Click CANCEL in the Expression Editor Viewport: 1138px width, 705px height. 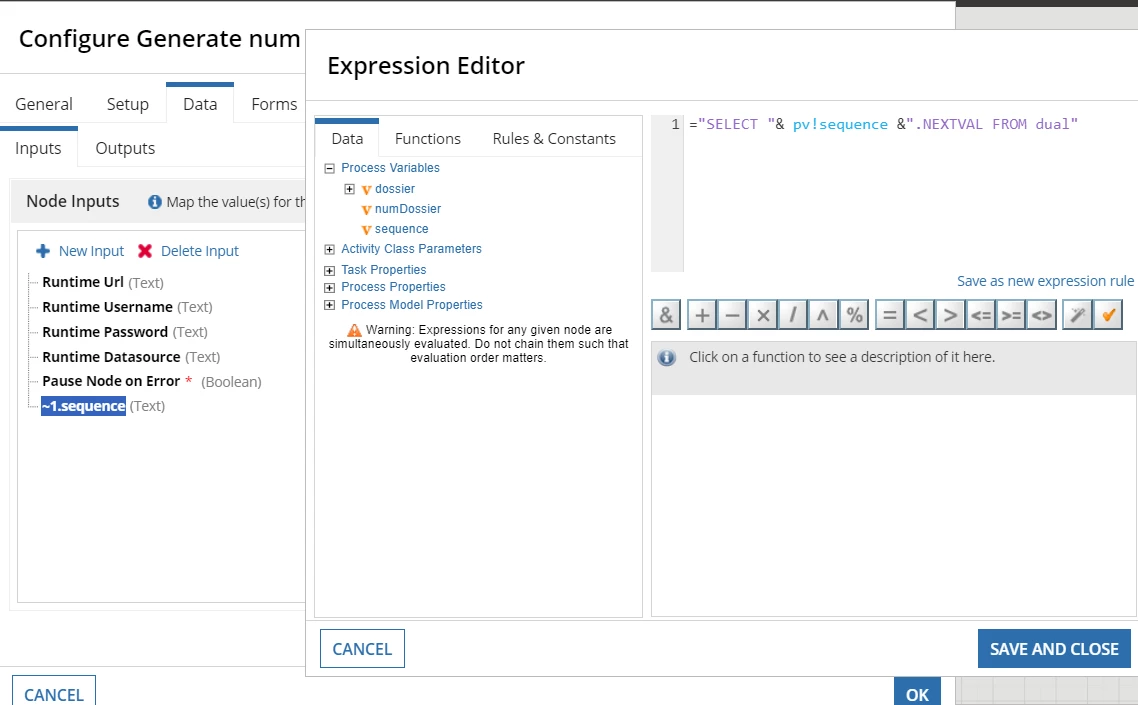tap(362, 648)
